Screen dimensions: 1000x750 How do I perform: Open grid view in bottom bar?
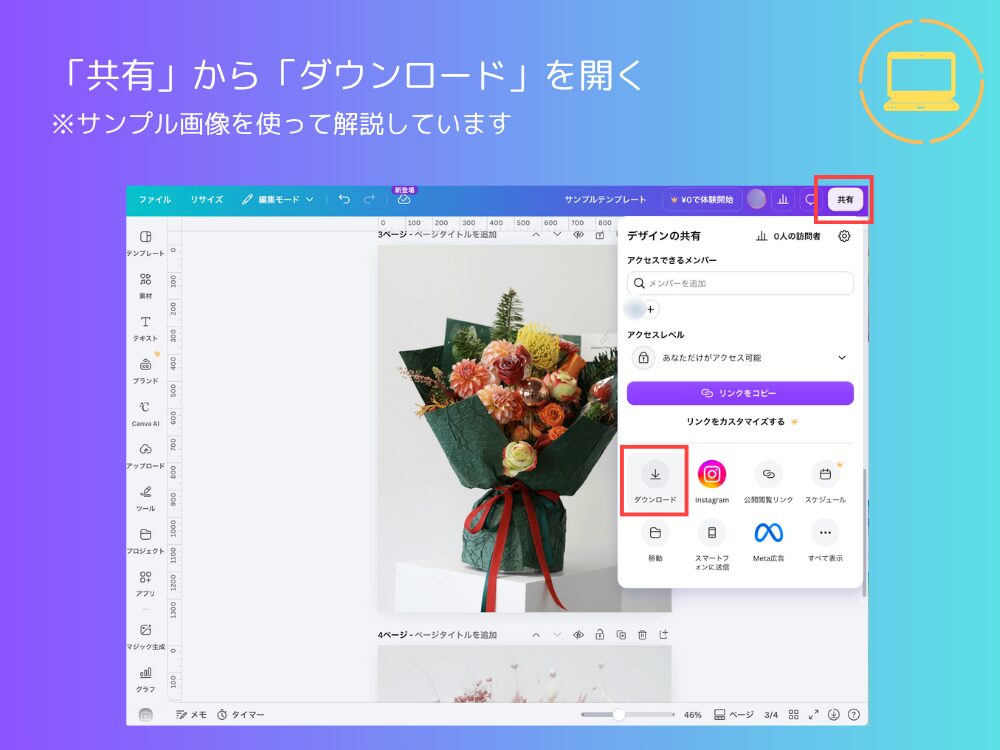(793, 715)
